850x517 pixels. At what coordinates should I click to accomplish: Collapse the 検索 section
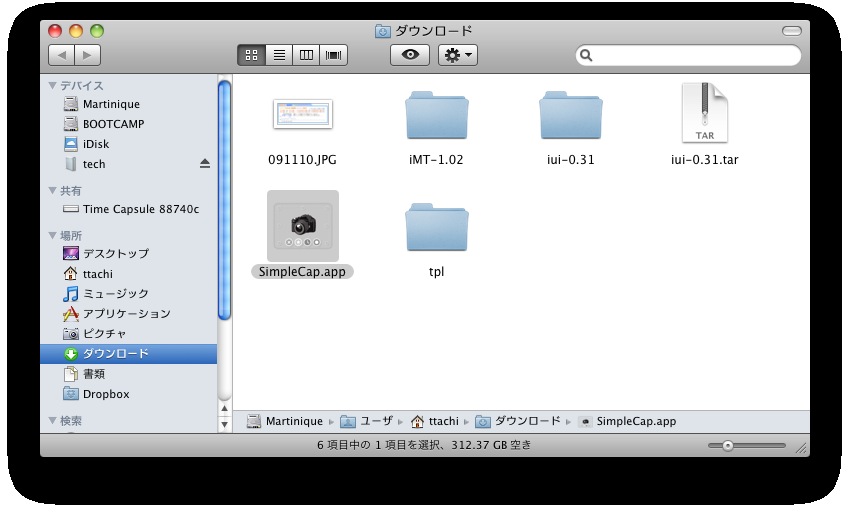53,420
